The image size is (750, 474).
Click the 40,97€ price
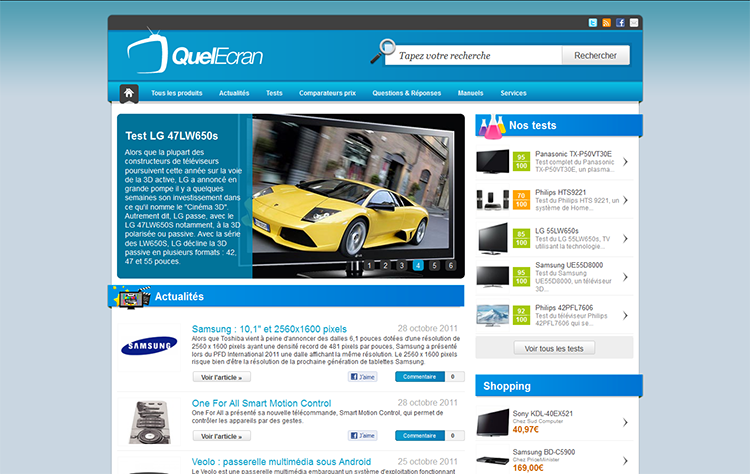526,430
